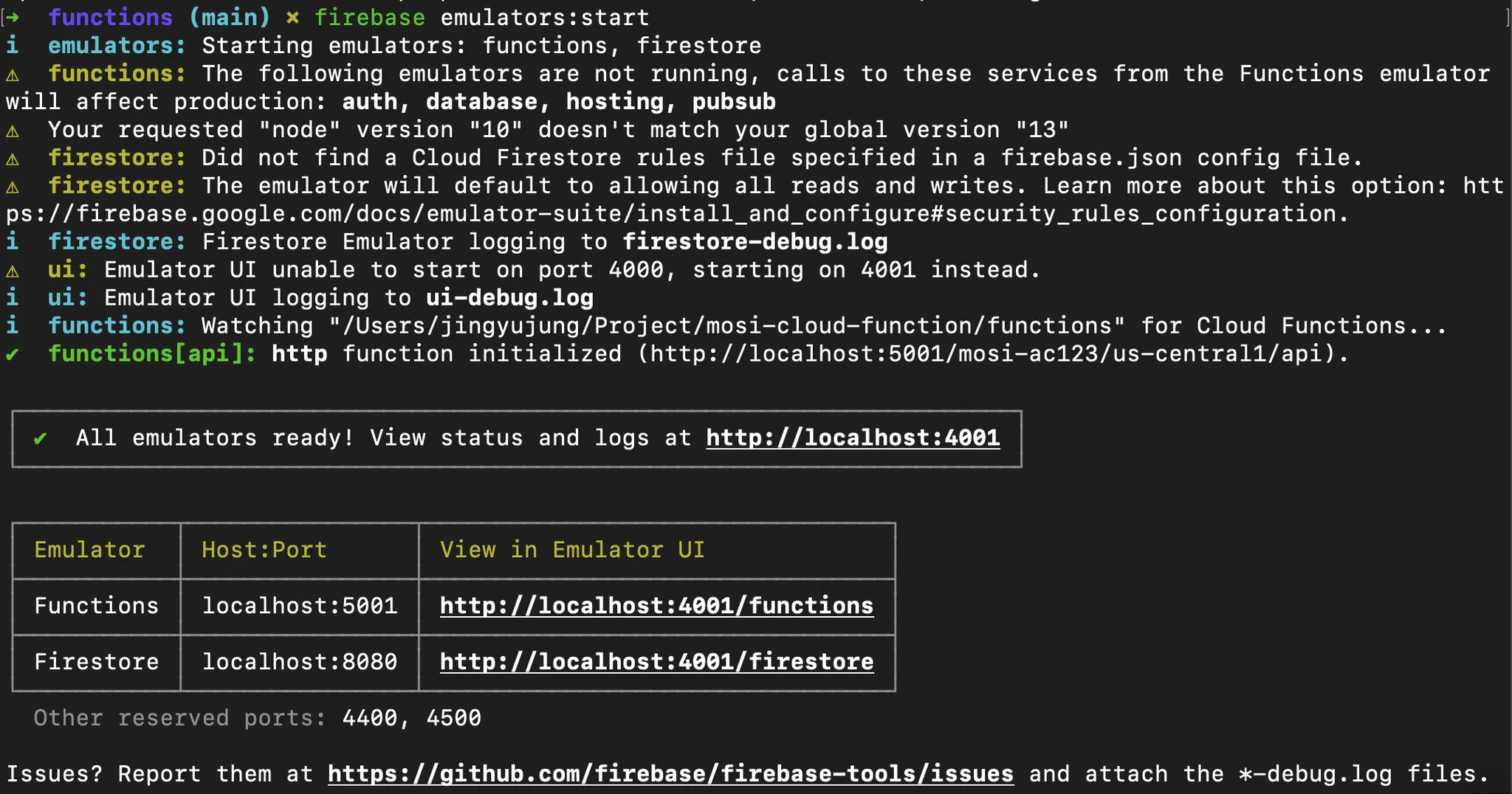Click the localhost:5001 host port cell
The height and width of the screenshot is (794, 1512).
point(299,606)
